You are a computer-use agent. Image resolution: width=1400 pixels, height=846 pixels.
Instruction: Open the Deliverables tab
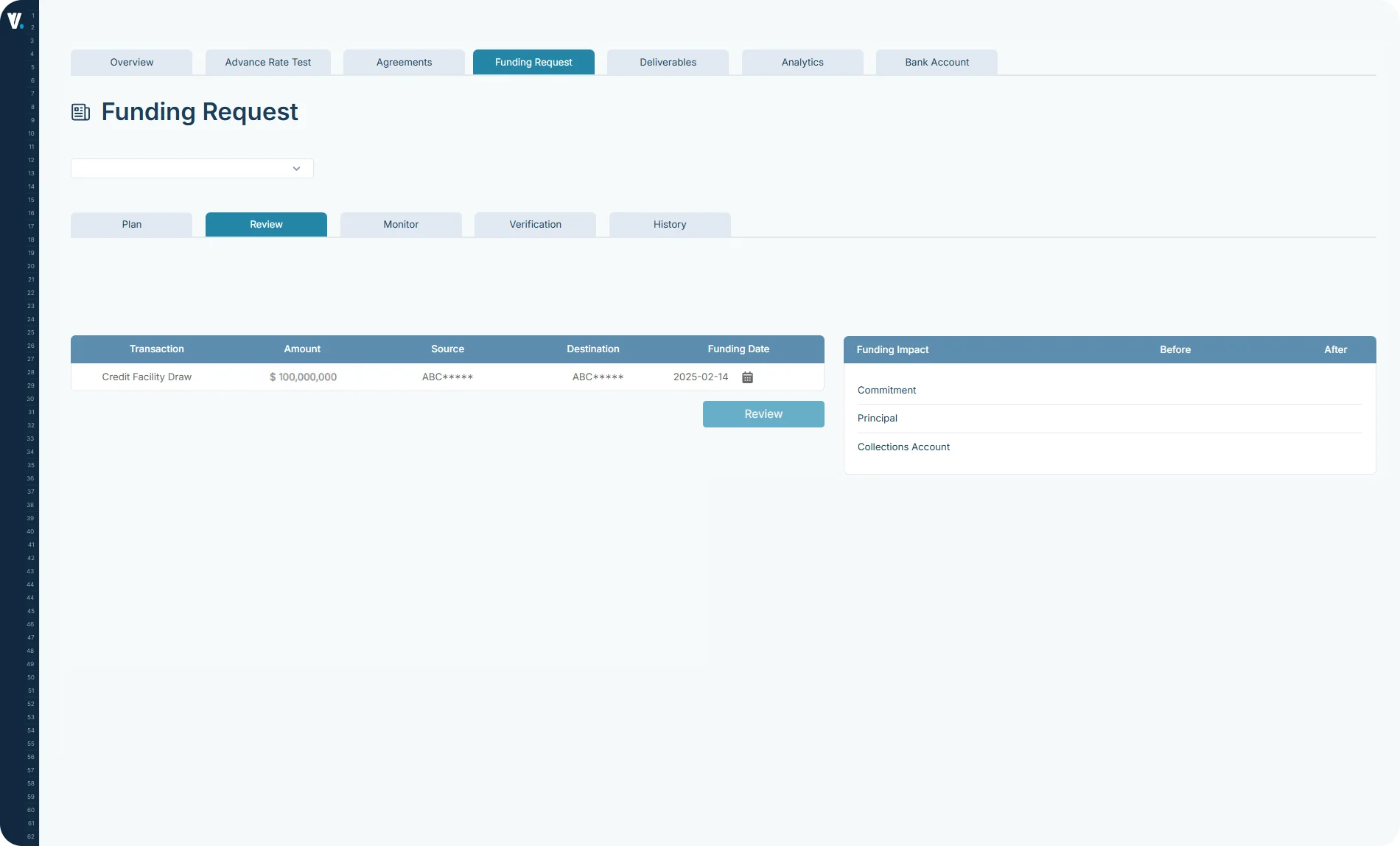click(x=667, y=62)
